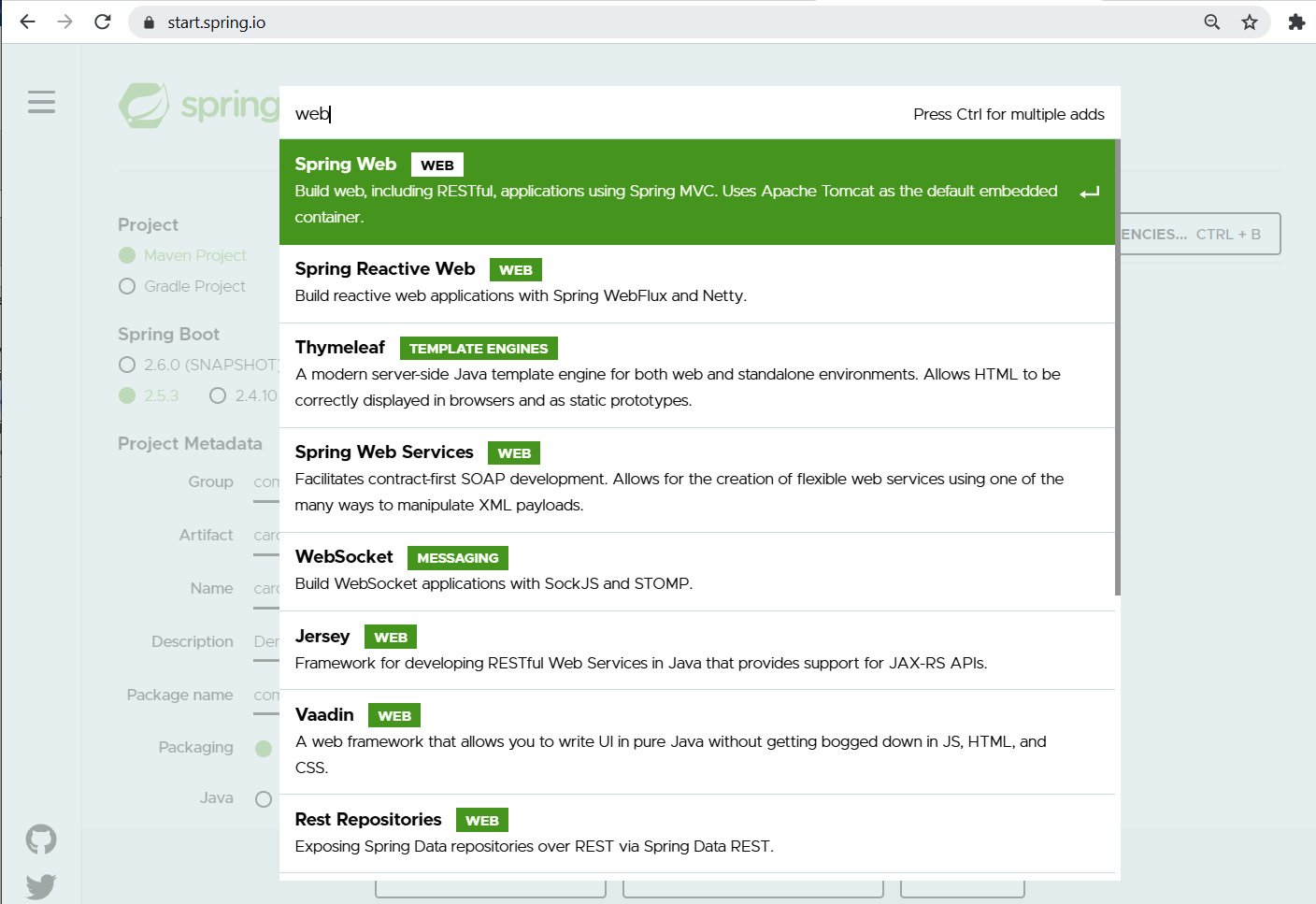
Task: Choose Spring Boot 2.5.3
Action: point(149,395)
